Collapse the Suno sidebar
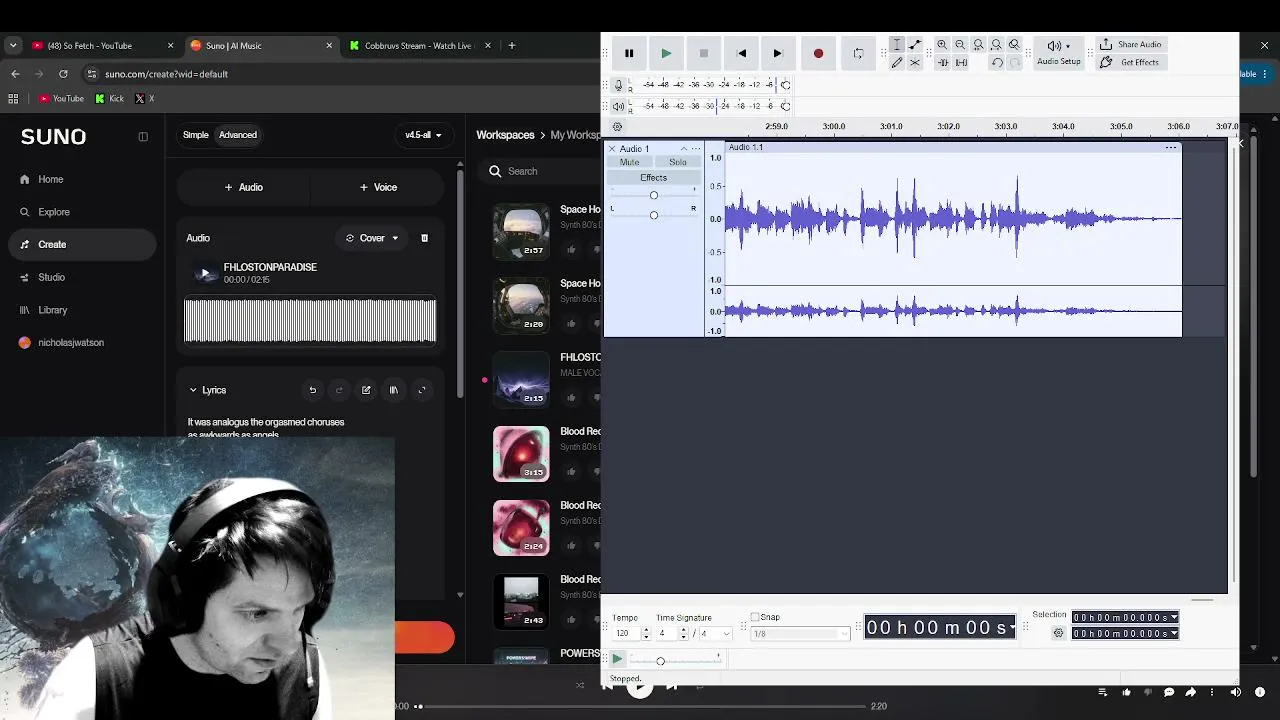The height and width of the screenshot is (720, 1280). coord(143,137)
